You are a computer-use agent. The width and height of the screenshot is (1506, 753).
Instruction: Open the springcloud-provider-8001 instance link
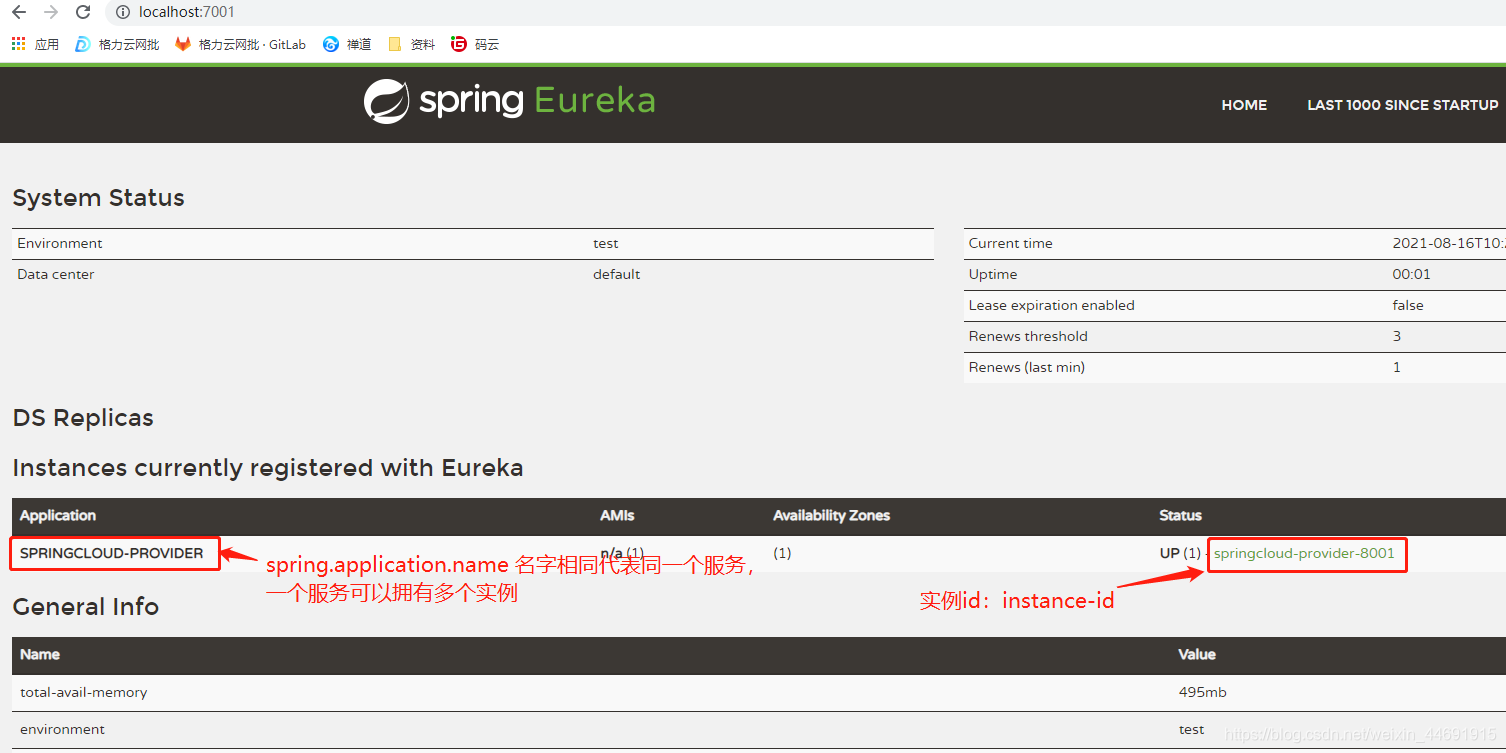tap(1304, 553)
